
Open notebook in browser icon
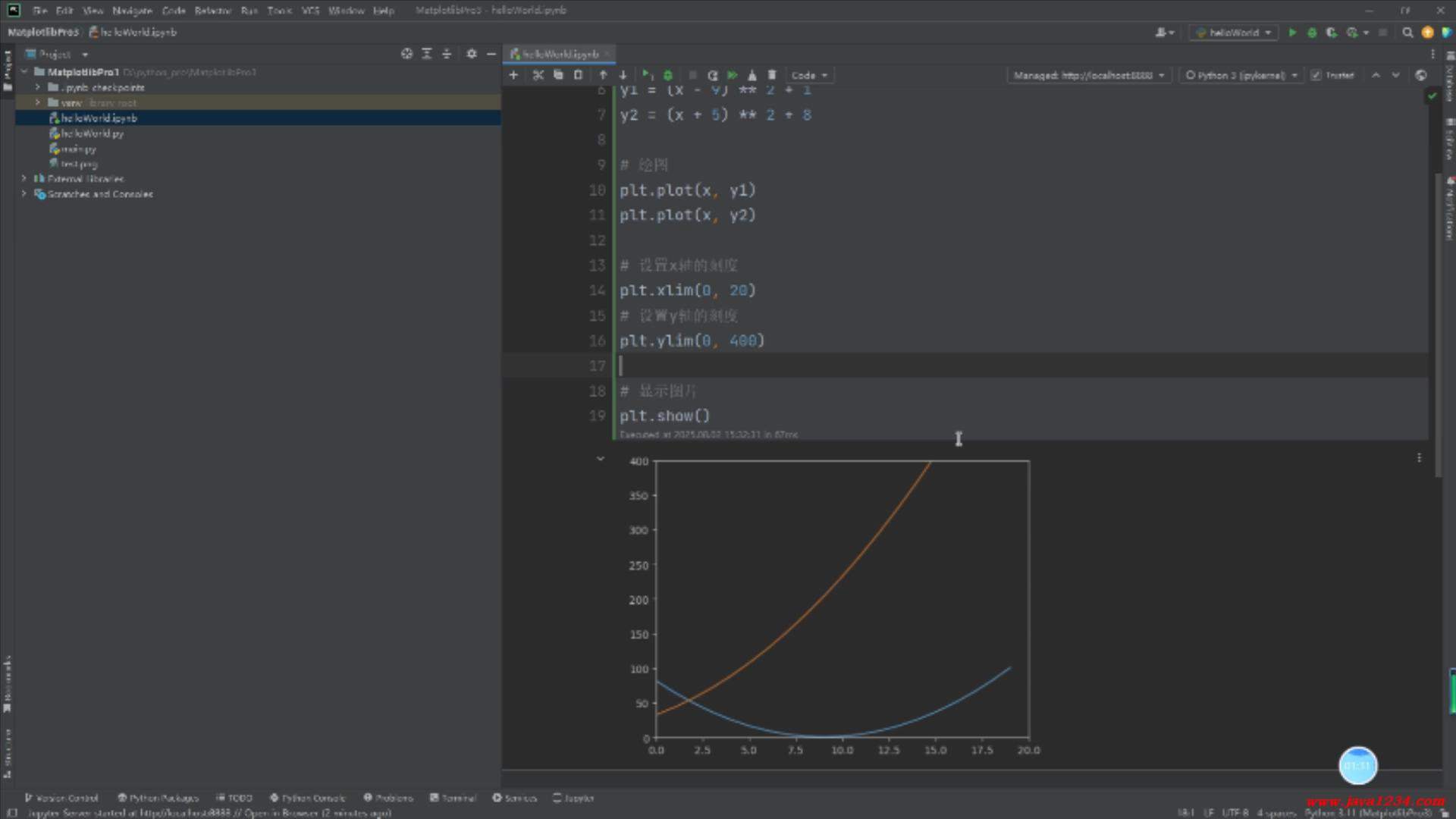1420,75
